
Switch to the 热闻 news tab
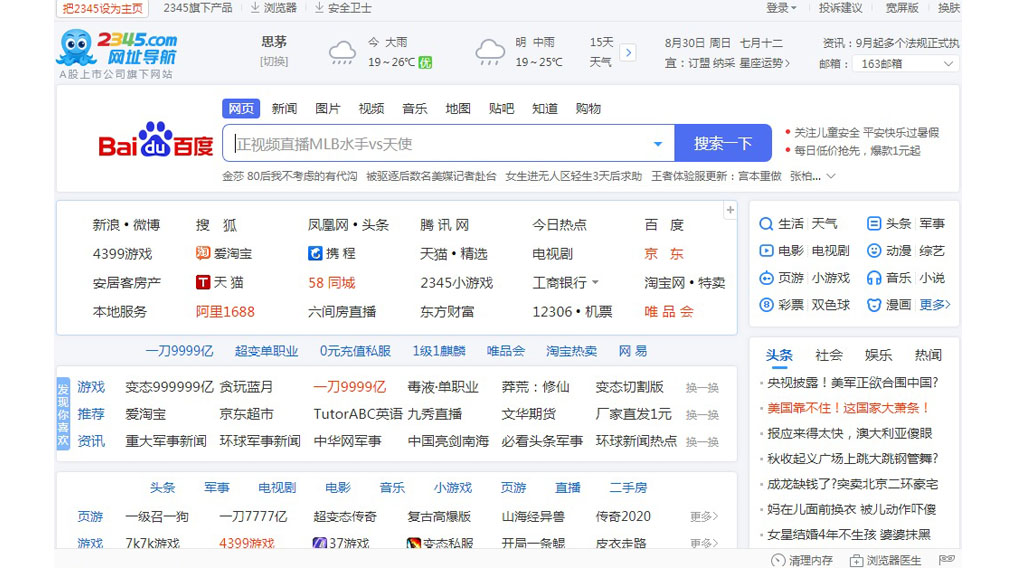click(x=928, y=355)
